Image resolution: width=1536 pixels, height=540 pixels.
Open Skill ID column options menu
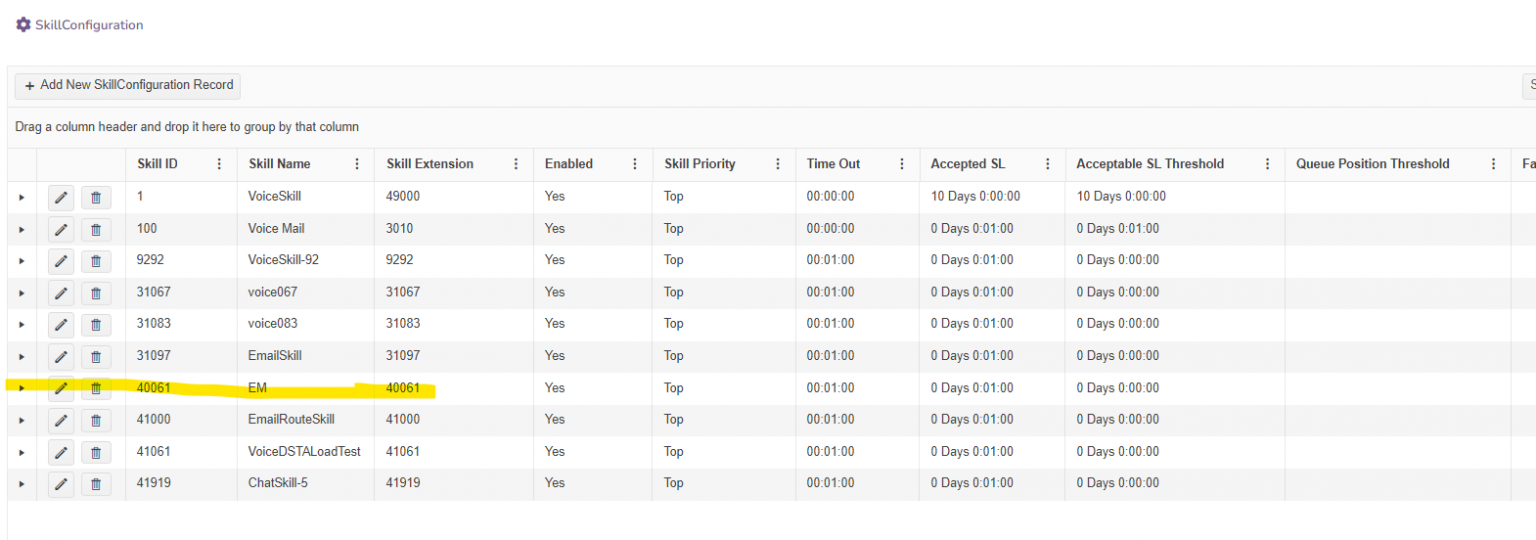tap(219, 164)
